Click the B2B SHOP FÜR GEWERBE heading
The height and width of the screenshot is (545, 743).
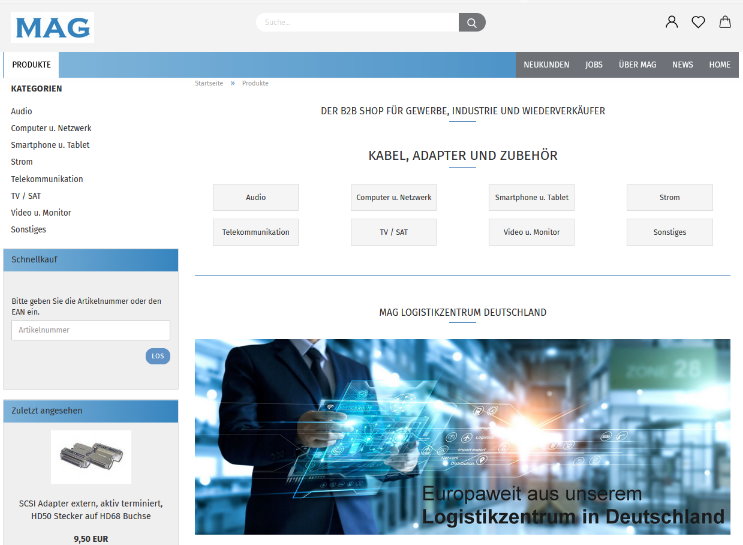point(463,111)
